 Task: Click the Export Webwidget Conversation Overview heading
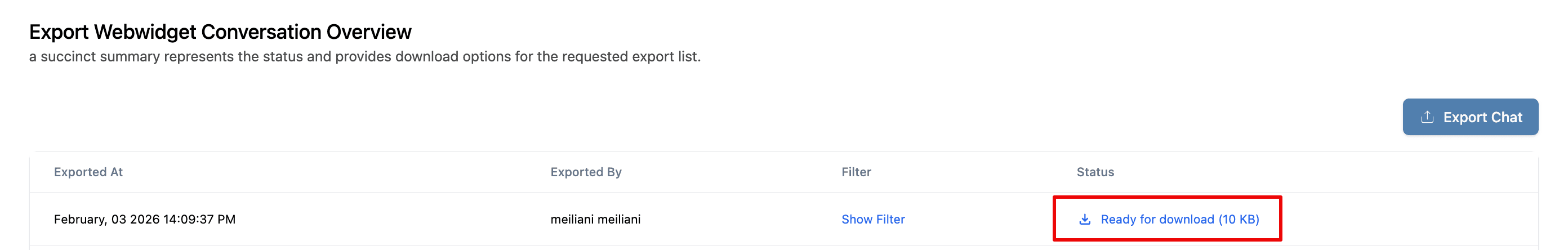220,32
